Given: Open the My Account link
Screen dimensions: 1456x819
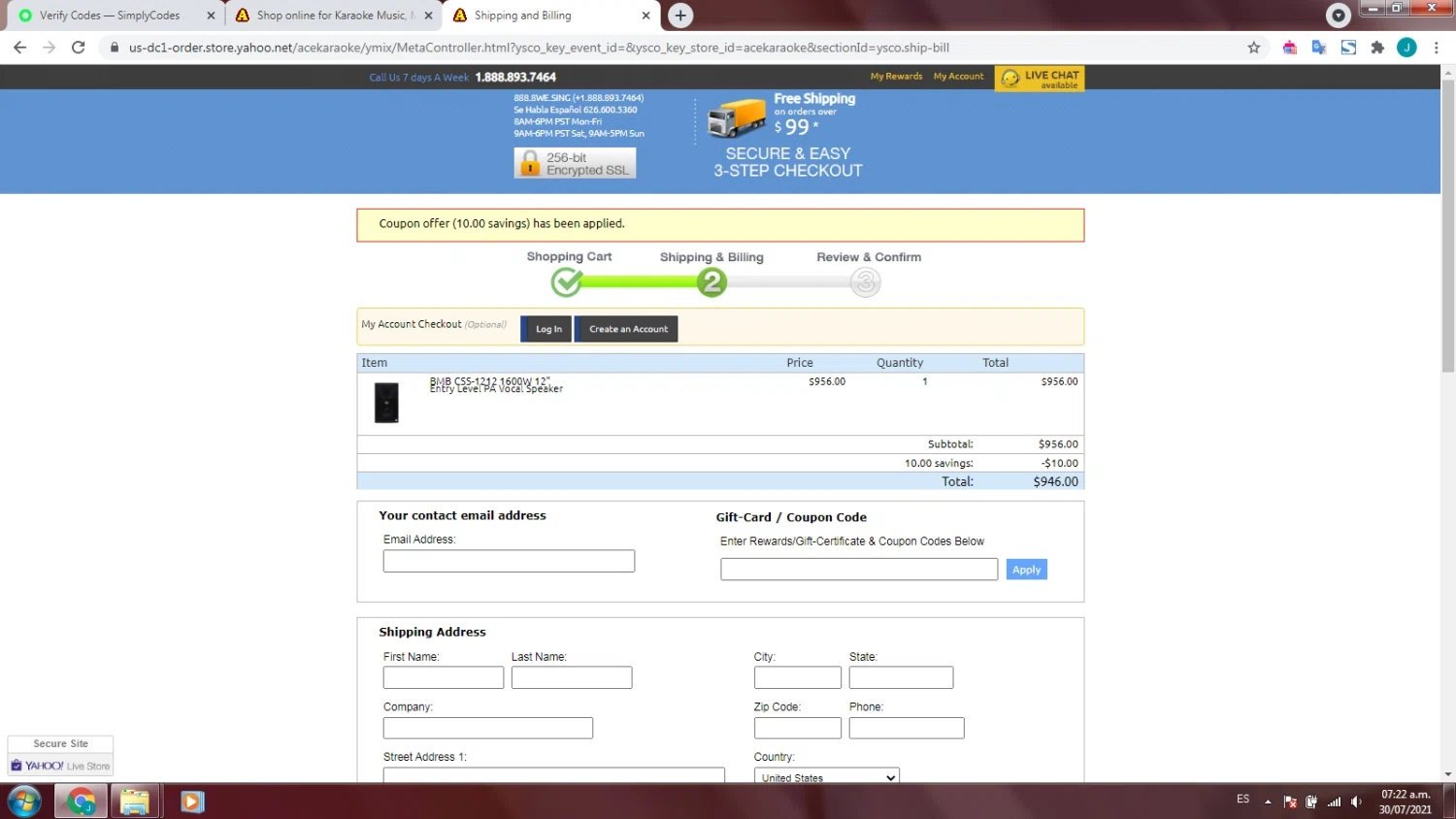Looking at the screenshot, I should click(x=958, y=77).
